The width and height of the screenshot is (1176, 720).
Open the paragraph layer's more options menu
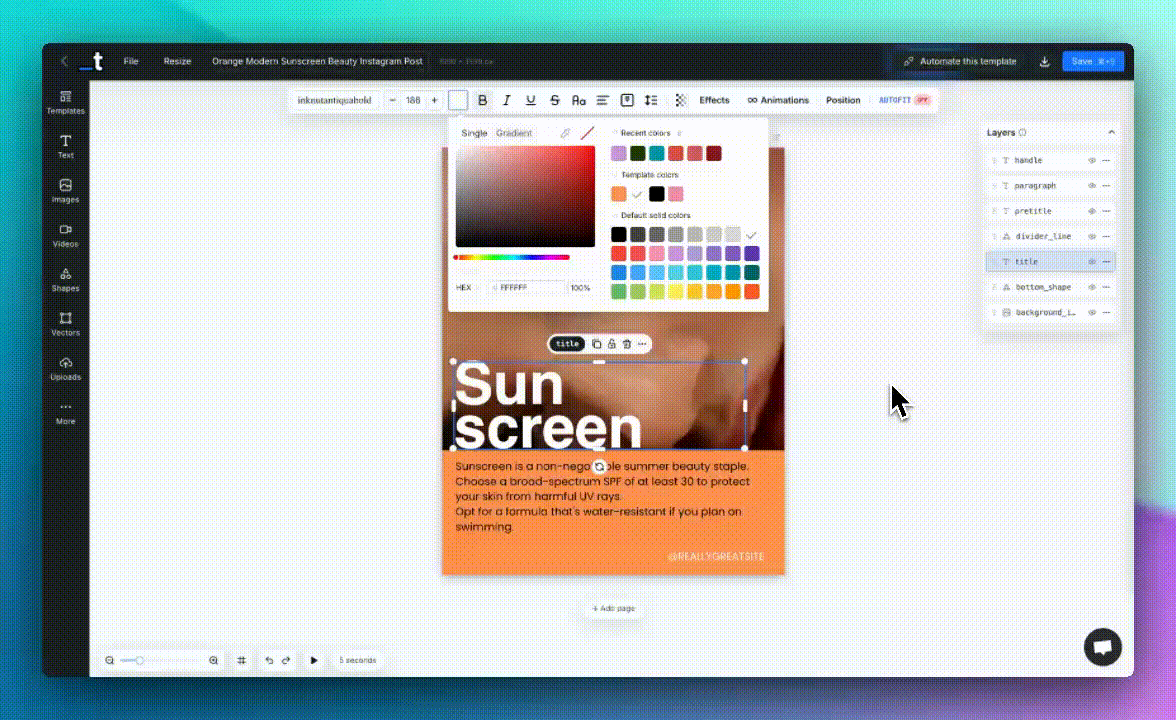point(1106,186)
